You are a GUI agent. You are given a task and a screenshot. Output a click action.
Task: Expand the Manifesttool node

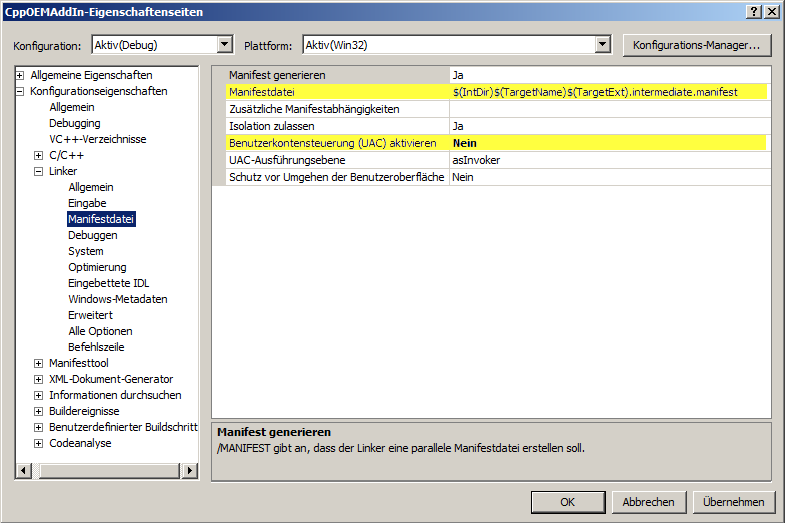[x=39, y=363]
